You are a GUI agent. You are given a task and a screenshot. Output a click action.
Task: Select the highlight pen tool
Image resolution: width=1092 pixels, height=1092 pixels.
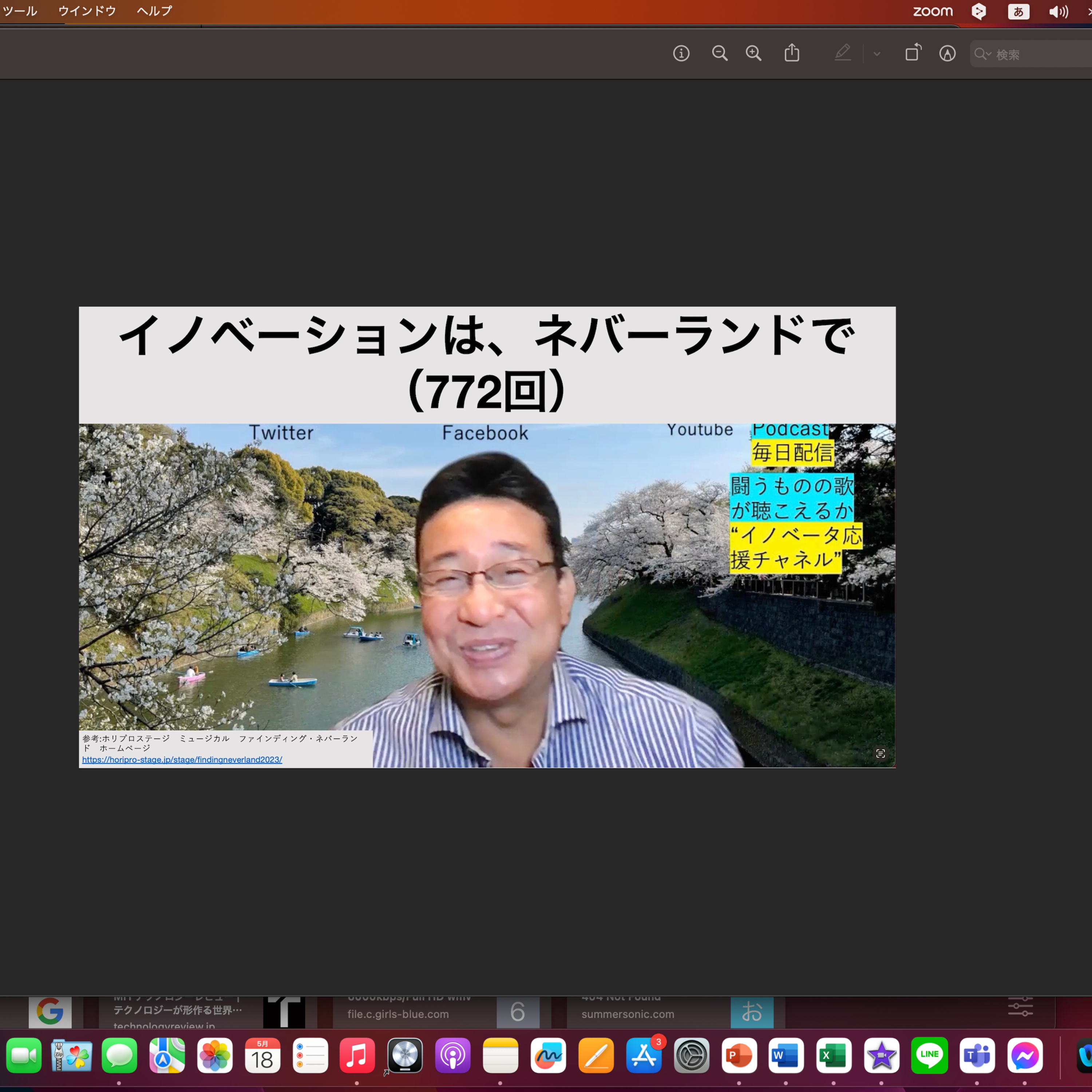click(x=842, y=53)
